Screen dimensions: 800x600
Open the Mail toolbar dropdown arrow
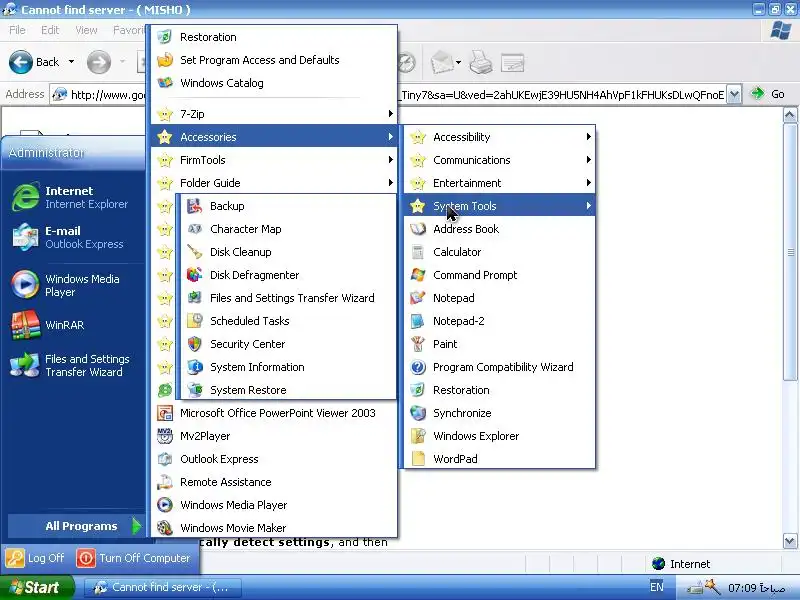(x=458, y=63)
